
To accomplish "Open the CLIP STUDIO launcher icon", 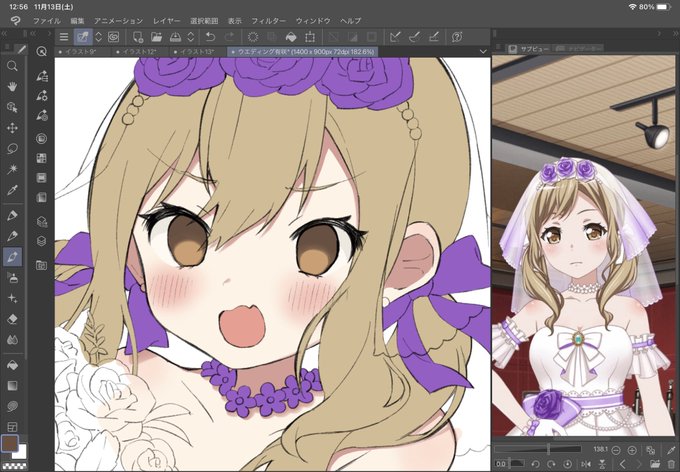I will point(114,37).
